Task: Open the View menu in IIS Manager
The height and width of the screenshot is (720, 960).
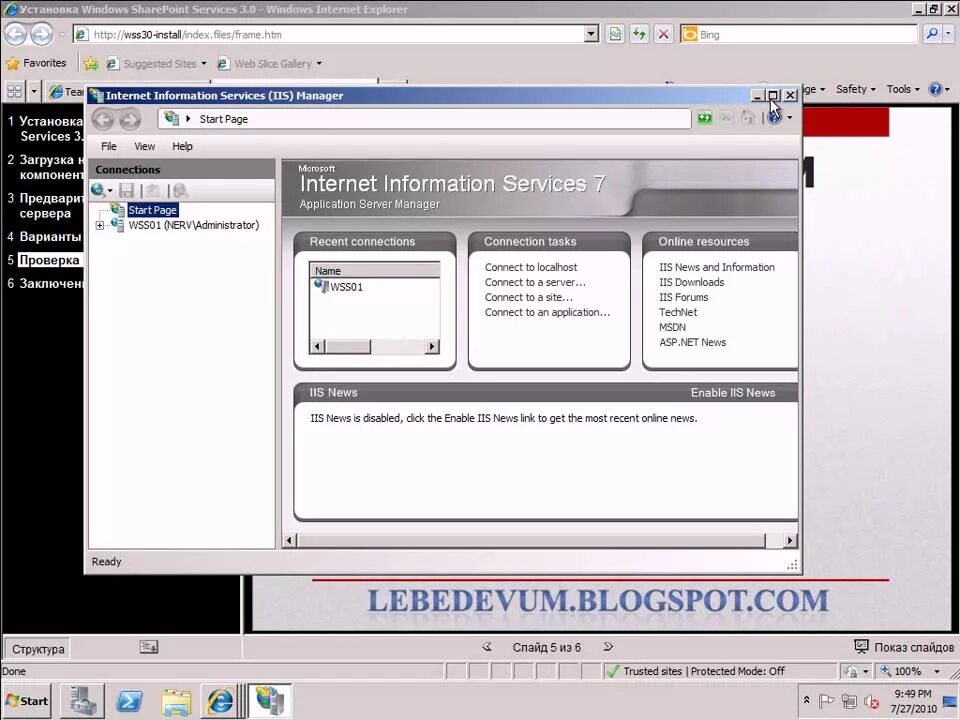Action: pos(144,146)
